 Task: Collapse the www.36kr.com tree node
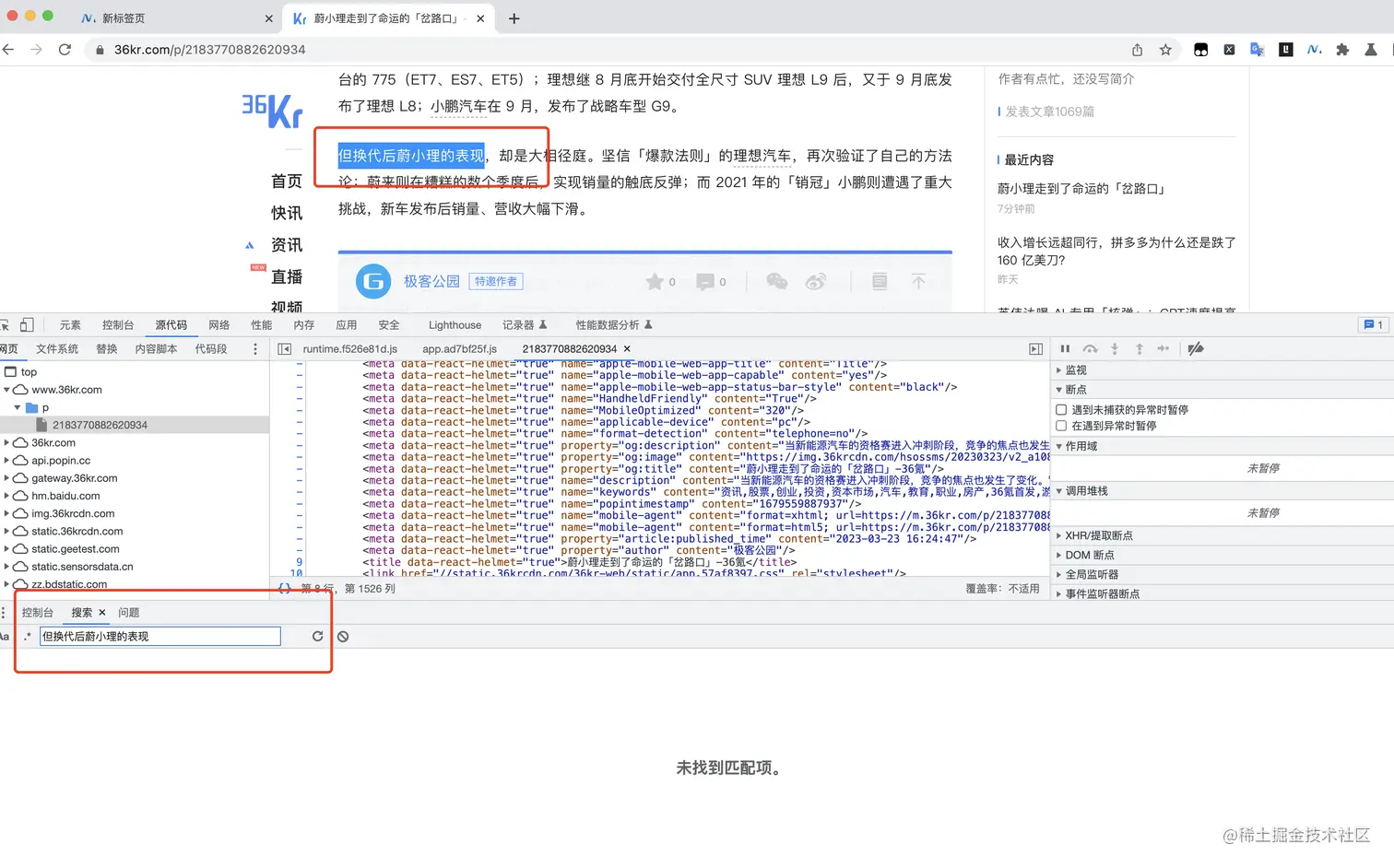coord(7,390)
